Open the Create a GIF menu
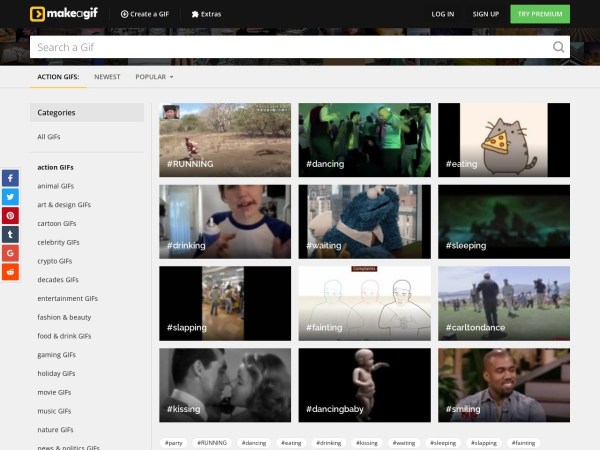600x450 pixels. coord(144,14)
